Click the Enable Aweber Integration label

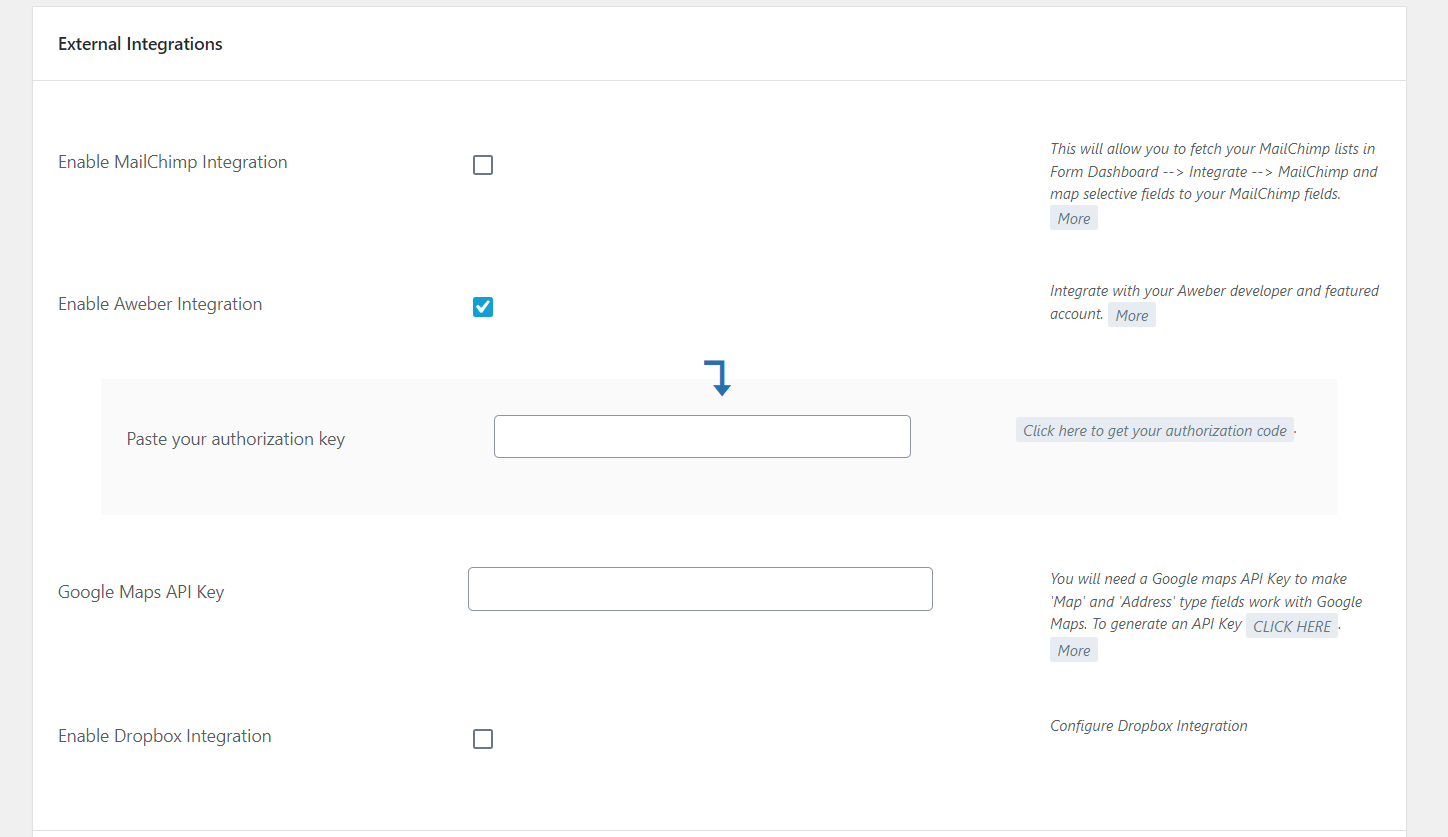pos(160,304)
